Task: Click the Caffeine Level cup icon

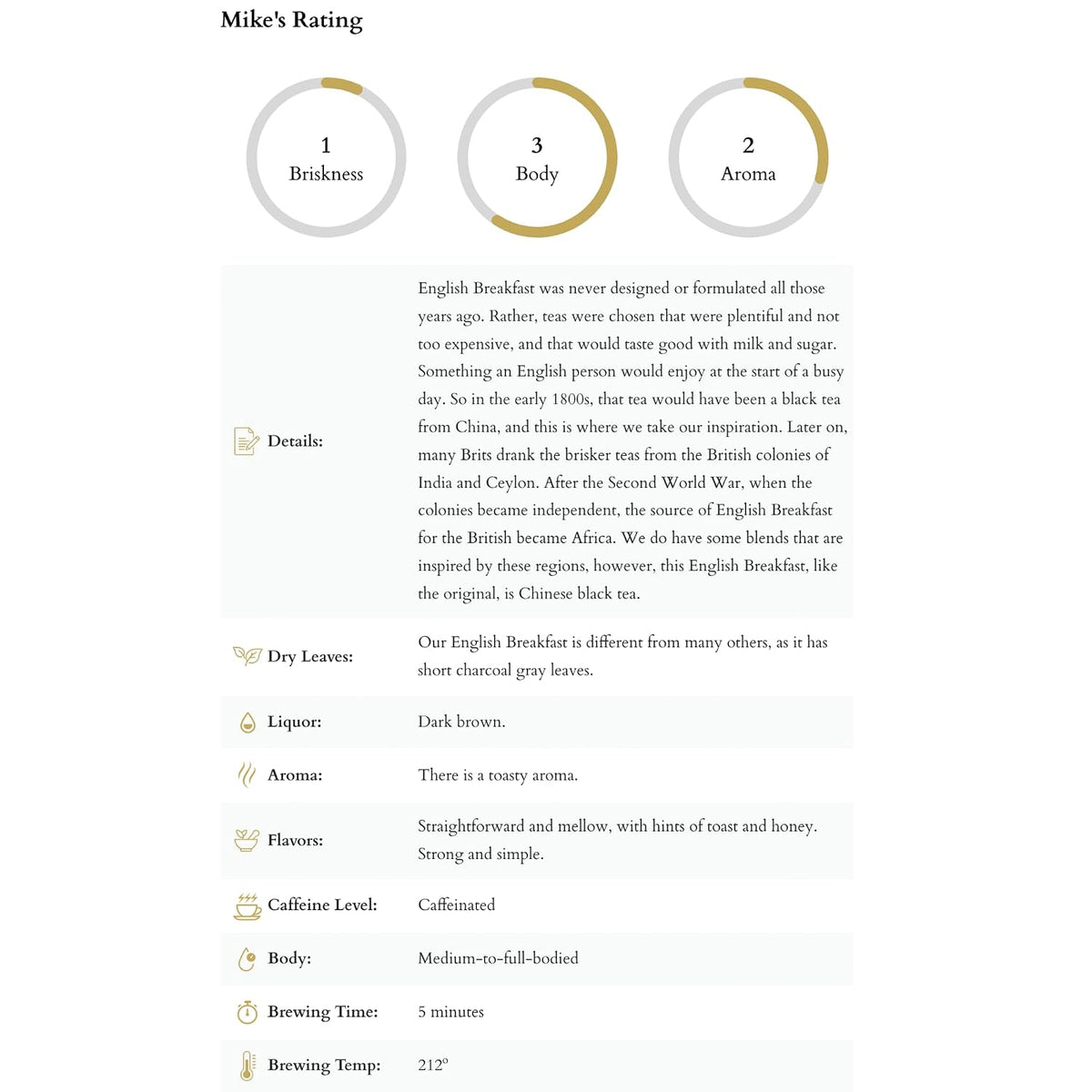Action: pyautogui.click(x=247, y=905)
